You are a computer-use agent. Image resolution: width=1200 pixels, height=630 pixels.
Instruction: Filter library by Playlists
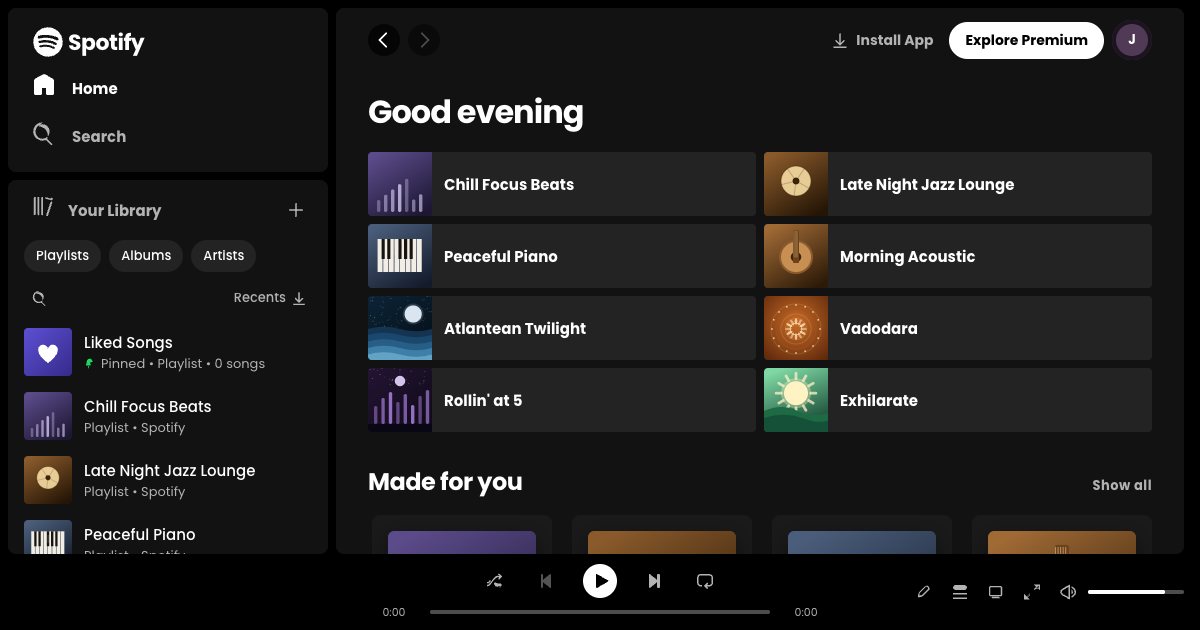[62, 256]
